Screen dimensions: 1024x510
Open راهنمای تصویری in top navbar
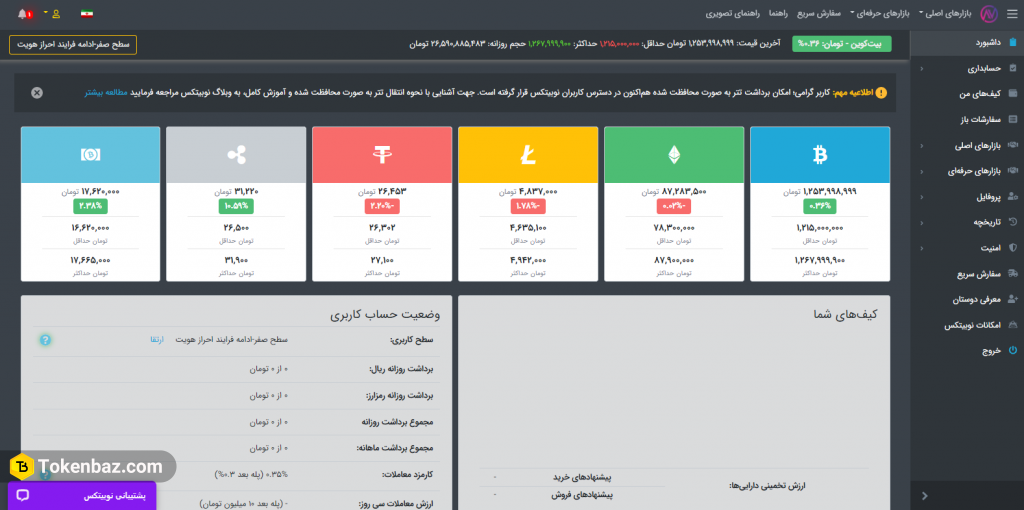pyautogui.click(x=735, y=13)
